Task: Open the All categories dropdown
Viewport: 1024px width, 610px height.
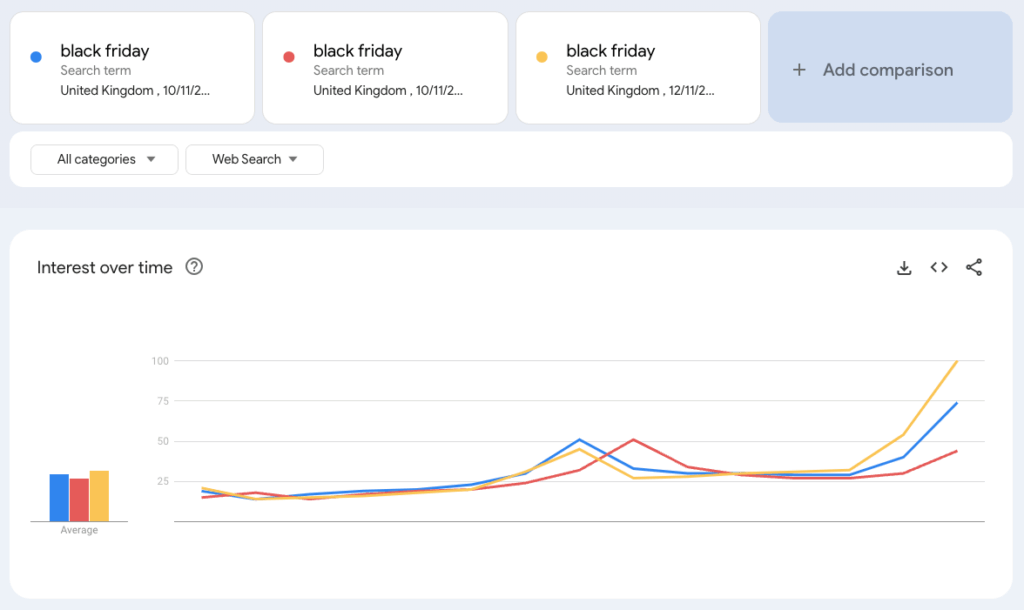Action: 105,159
